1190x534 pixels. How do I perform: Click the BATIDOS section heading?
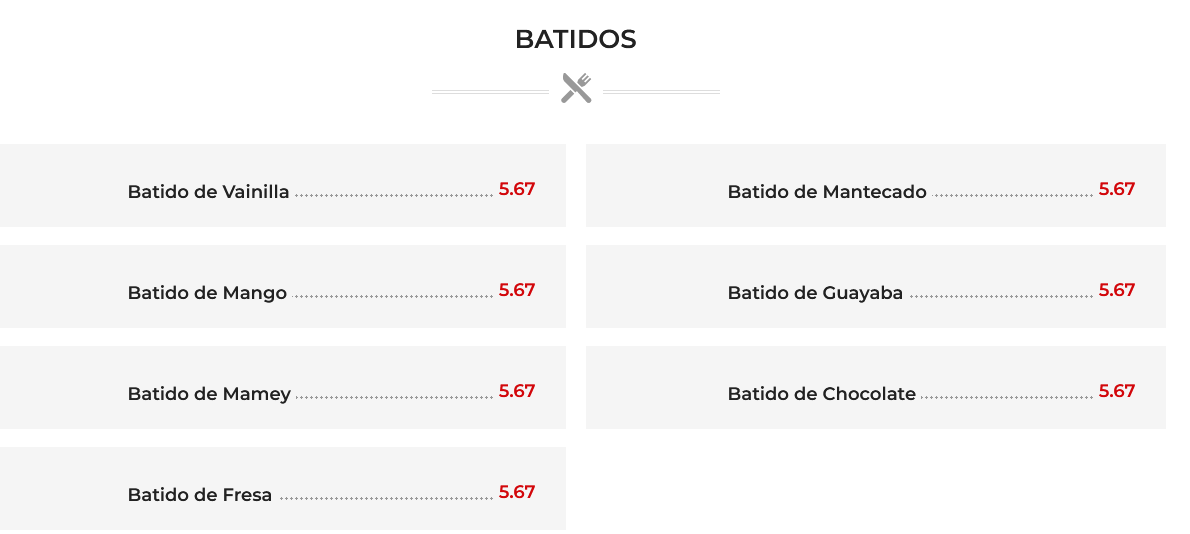coord(575,40)
